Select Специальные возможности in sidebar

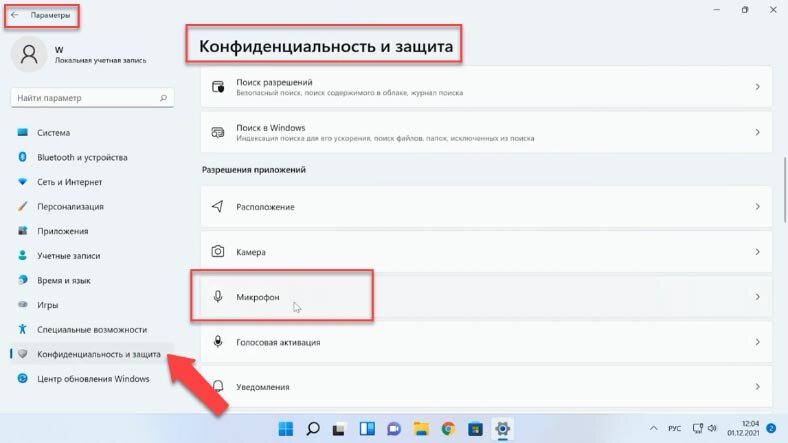(x=92, y=329)
